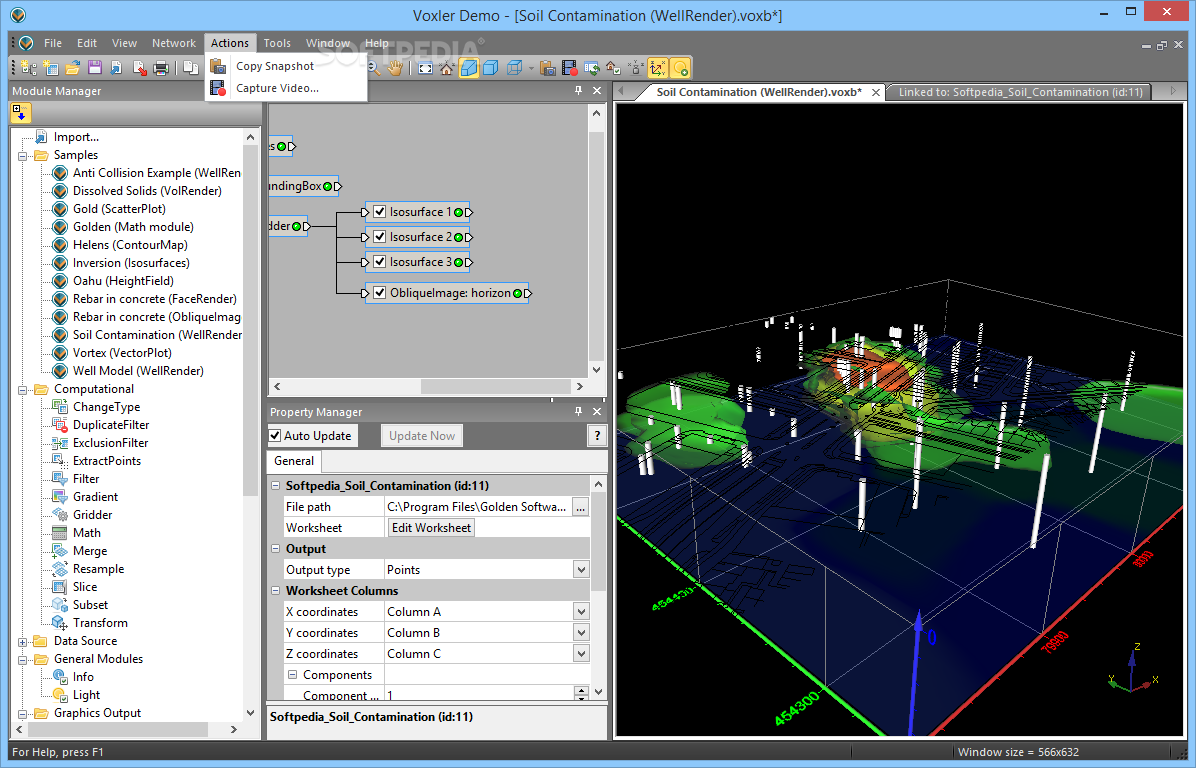Click the browse button beside File path
The image size is (1196, 768).
tap(580, 506)
